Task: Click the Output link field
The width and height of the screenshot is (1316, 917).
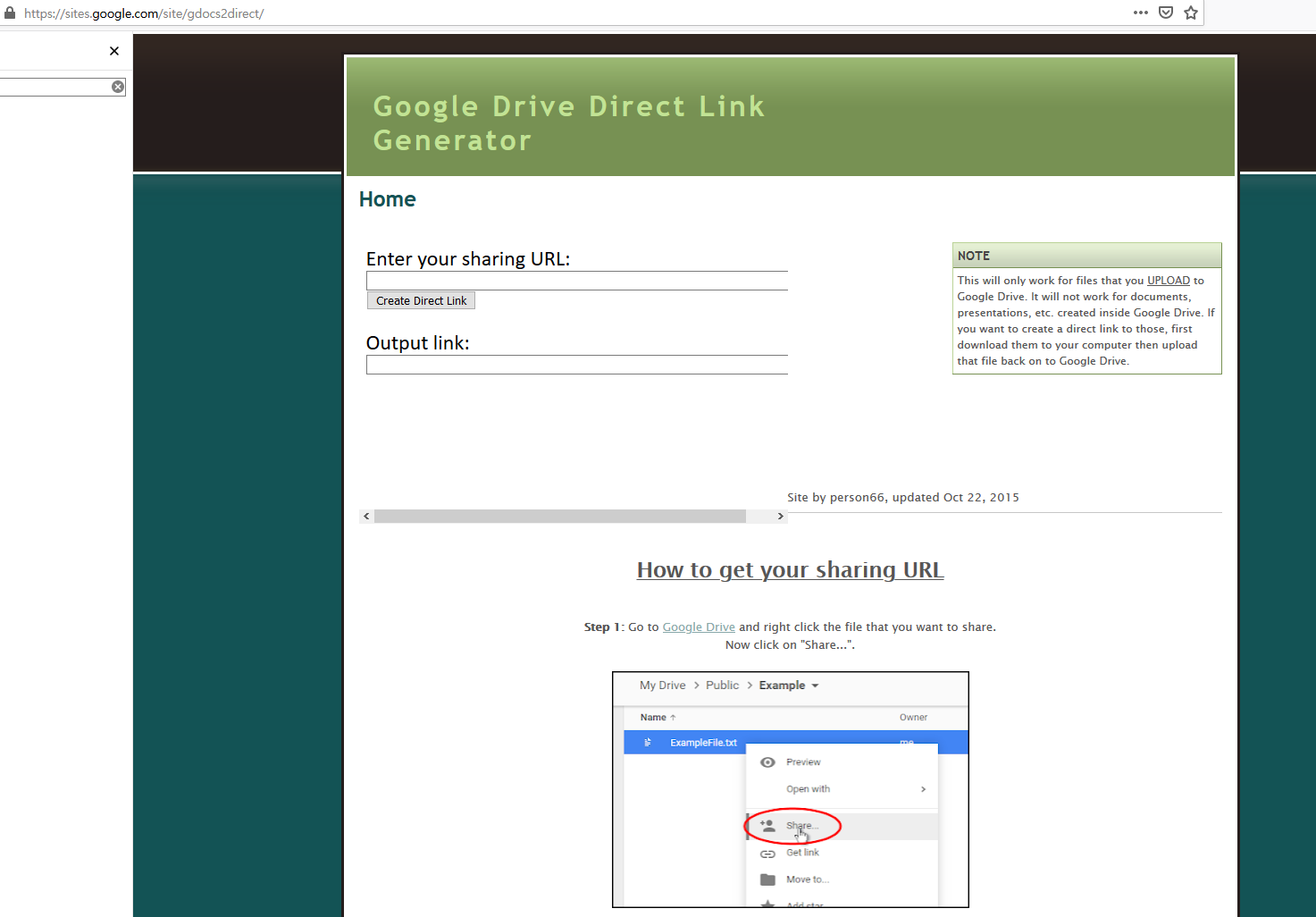Action: point(577,365)
